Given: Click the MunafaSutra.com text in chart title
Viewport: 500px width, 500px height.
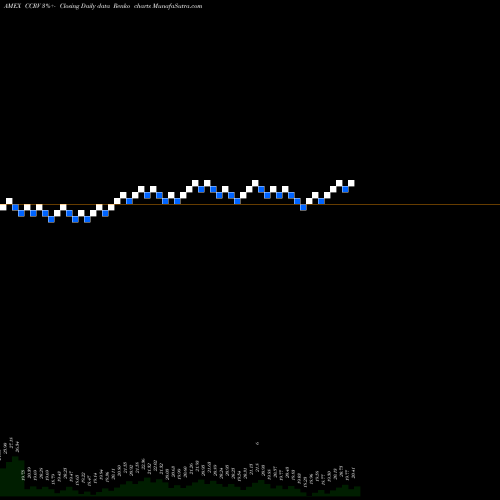Looking at the screenshot, I should click(177, 6).
